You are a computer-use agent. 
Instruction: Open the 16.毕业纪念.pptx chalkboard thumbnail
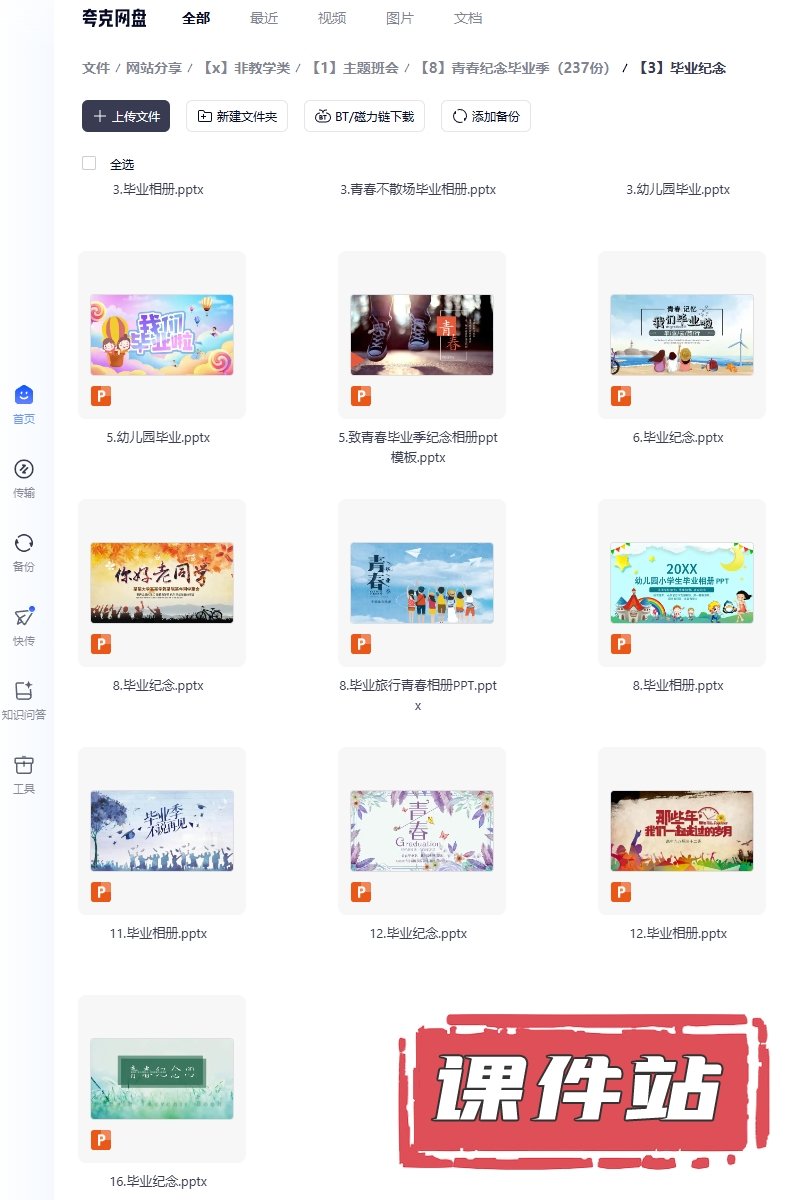click(162, 1079)
